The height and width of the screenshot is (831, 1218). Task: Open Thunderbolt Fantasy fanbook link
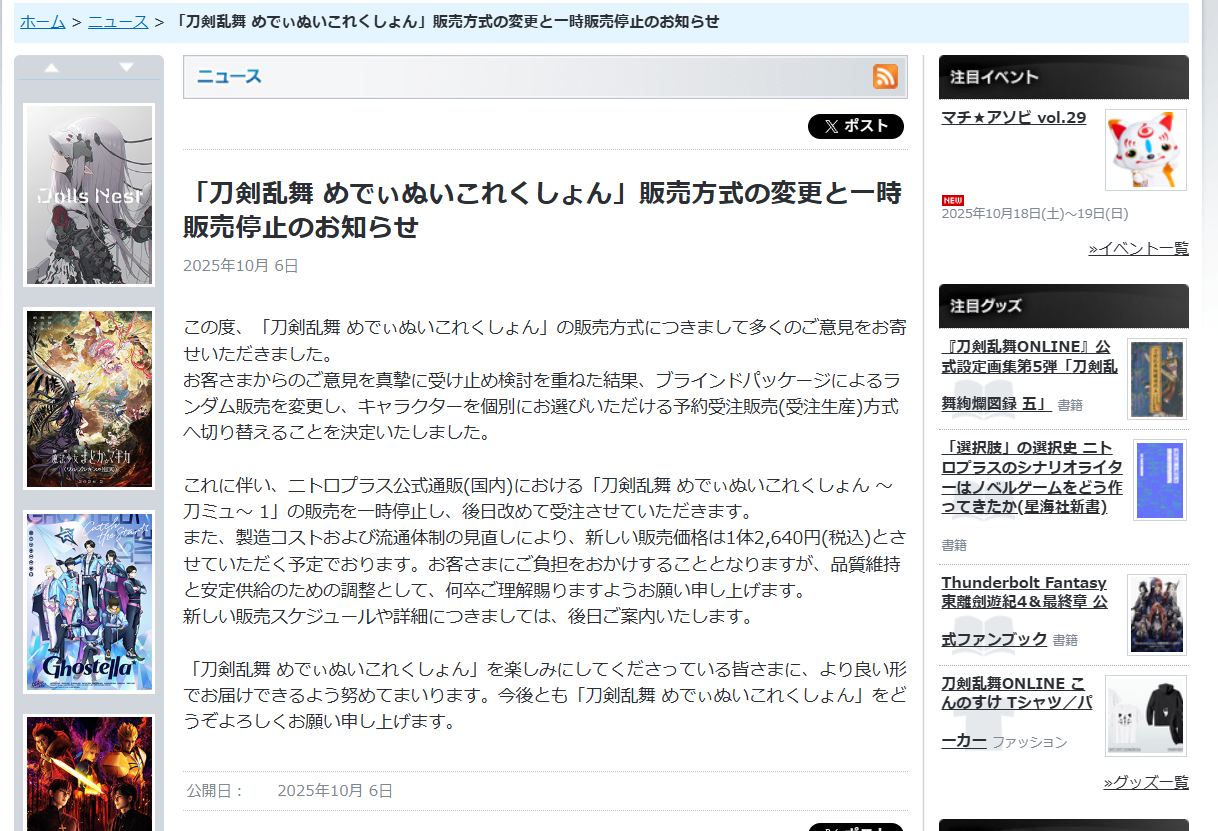pos(1024,592)
